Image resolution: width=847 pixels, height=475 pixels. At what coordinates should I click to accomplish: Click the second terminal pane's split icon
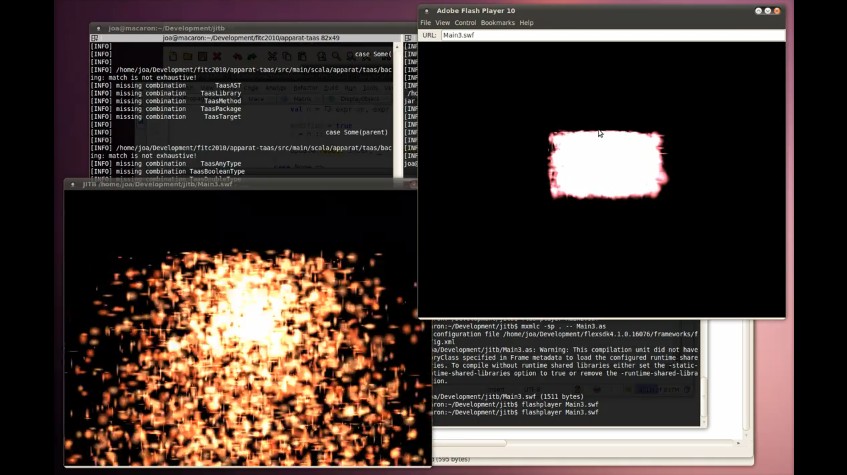[408, 38]
